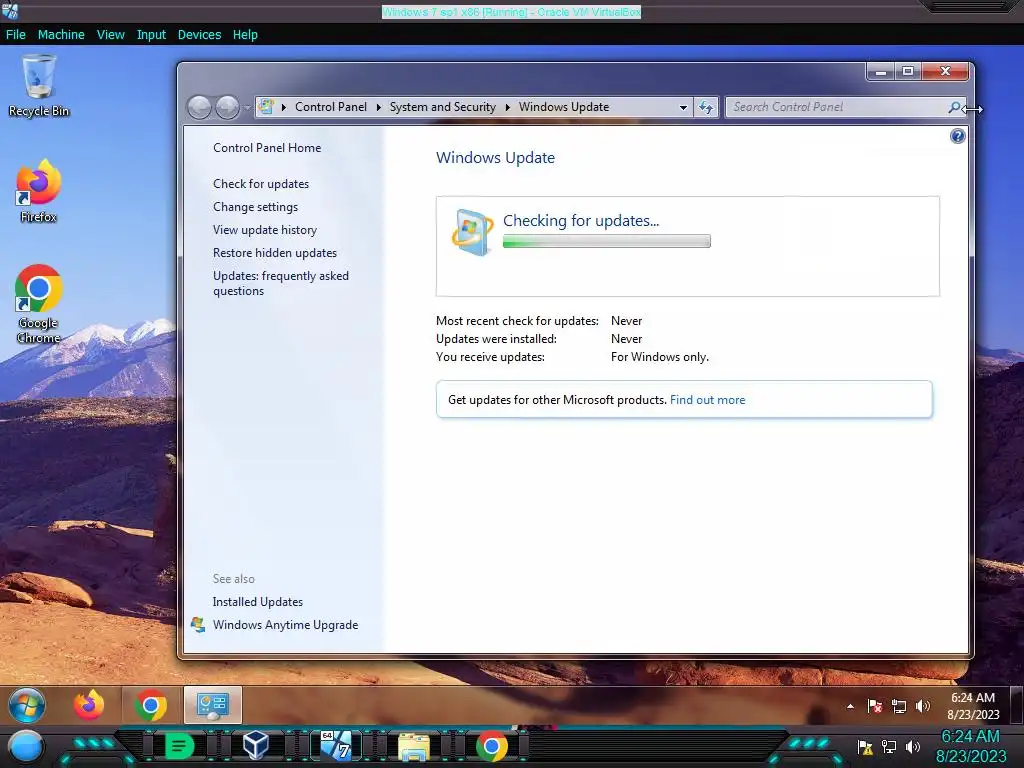1024x768 pixels.
Task: Click the VirtualBox title bar app icon
Action: tap(10, 10)
